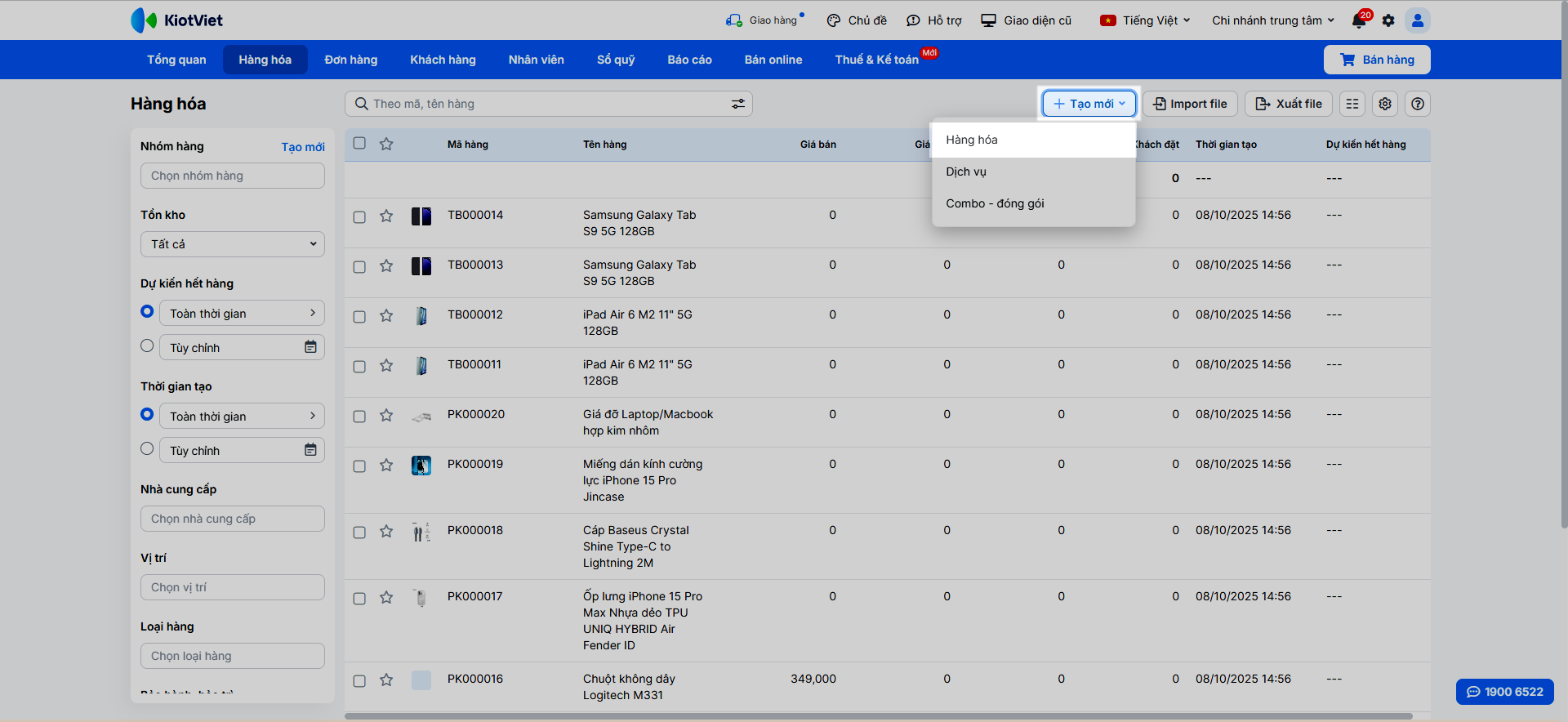Expand the Tồn kho dropdown
The height and width of the screenshot is (722, 1568).
pos(233,244)
